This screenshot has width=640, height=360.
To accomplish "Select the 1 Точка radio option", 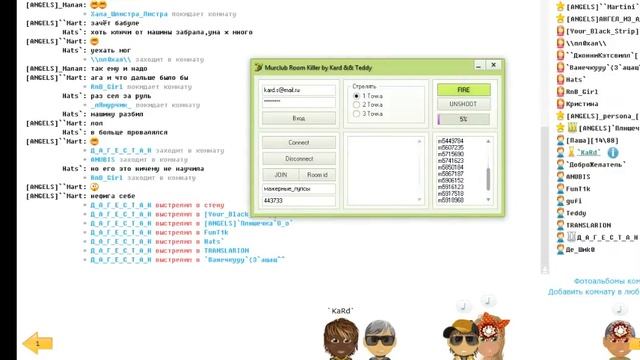I will 356,96.
